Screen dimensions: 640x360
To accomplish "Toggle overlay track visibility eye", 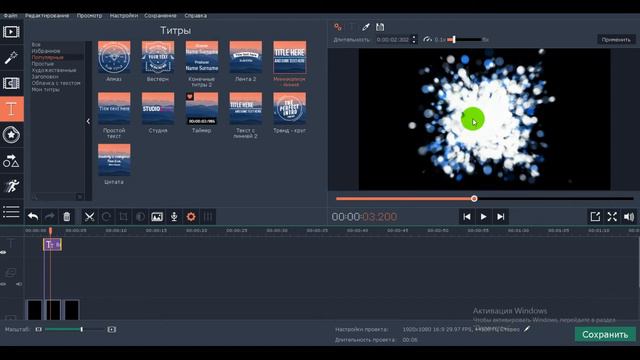I will (x=3, y=284).
